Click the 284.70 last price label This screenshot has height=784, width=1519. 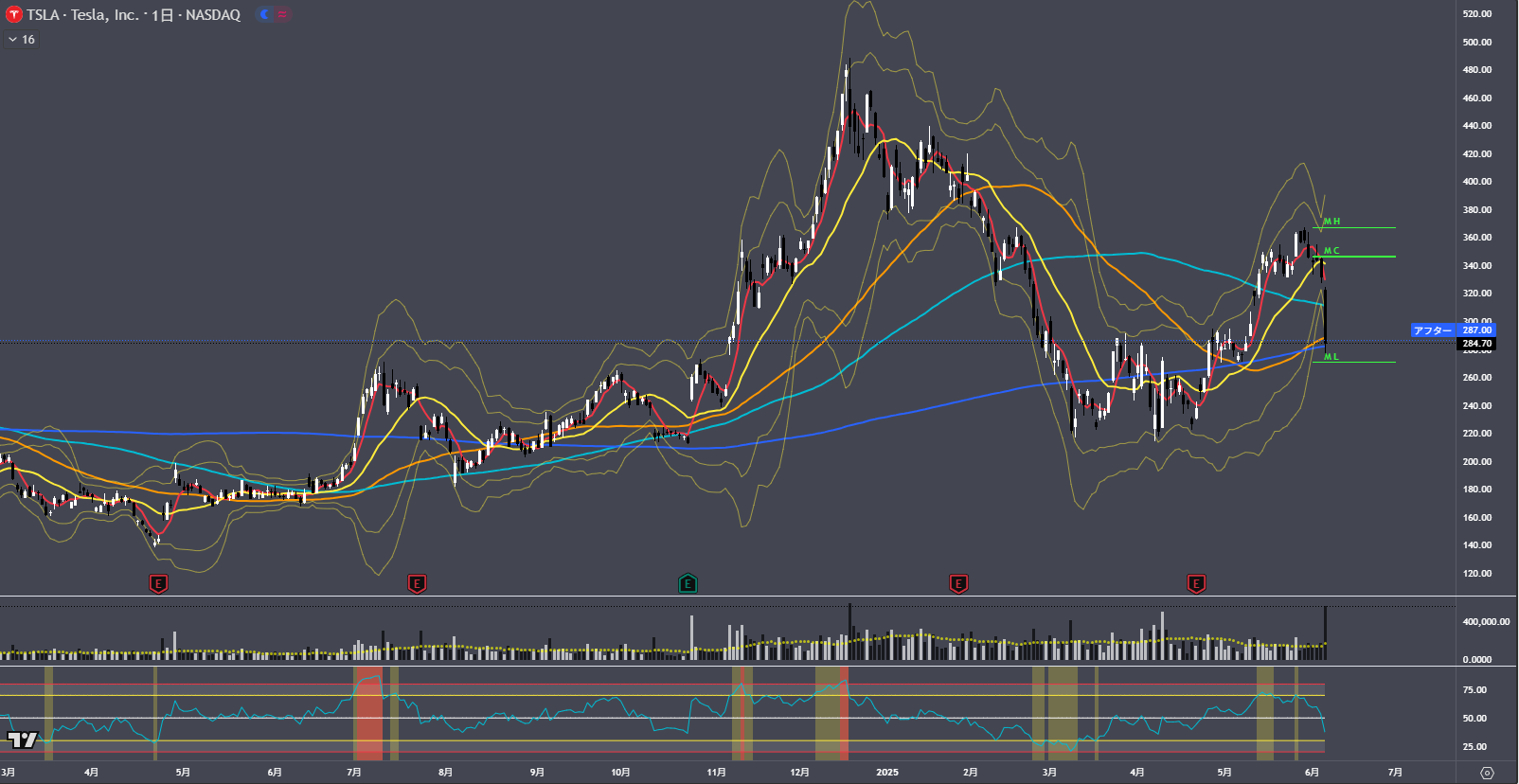(x=1476, y=344)
